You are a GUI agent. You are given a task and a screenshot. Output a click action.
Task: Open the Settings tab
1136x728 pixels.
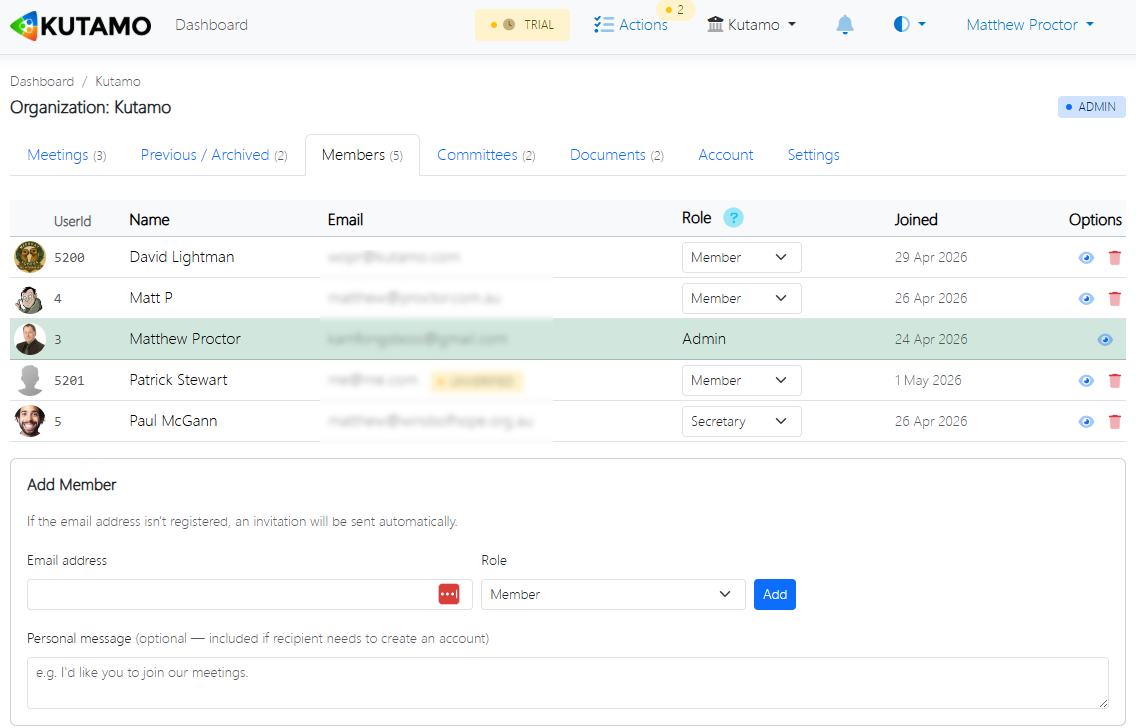tap(814, 155)
